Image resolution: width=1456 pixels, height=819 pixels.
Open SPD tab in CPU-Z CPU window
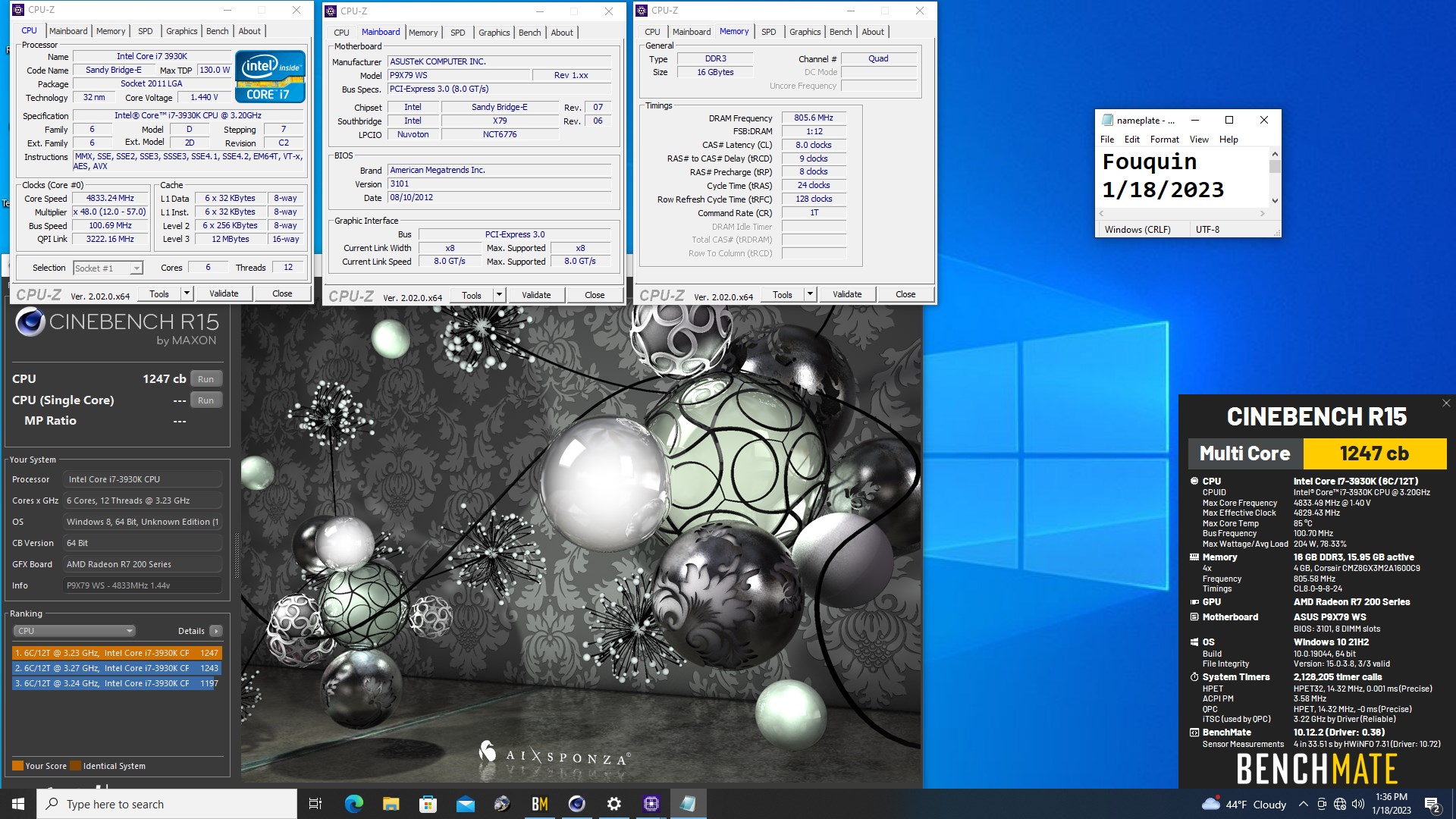point(145,31)
